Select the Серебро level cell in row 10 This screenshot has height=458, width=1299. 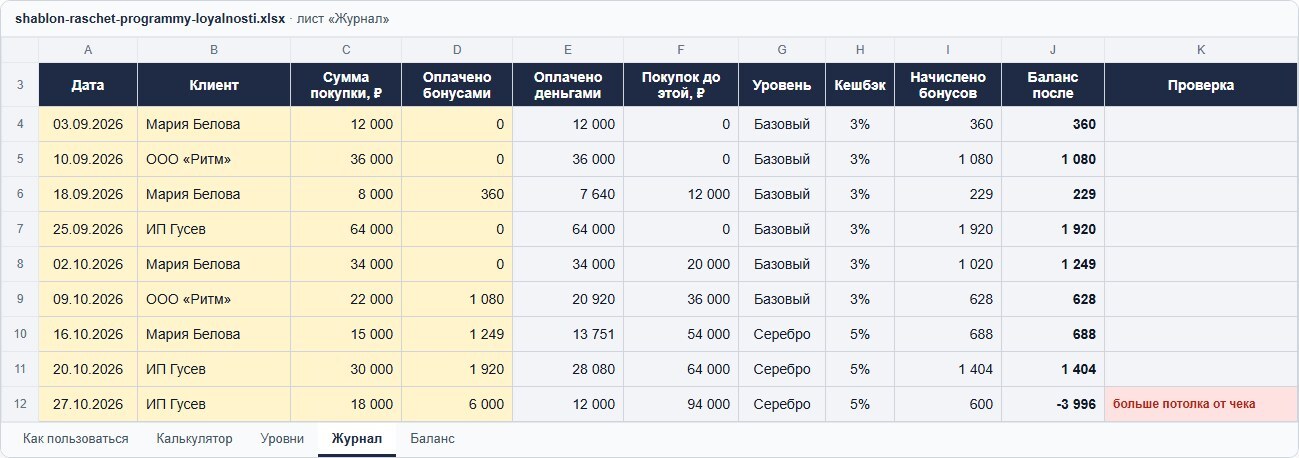(x=782, y=334)
